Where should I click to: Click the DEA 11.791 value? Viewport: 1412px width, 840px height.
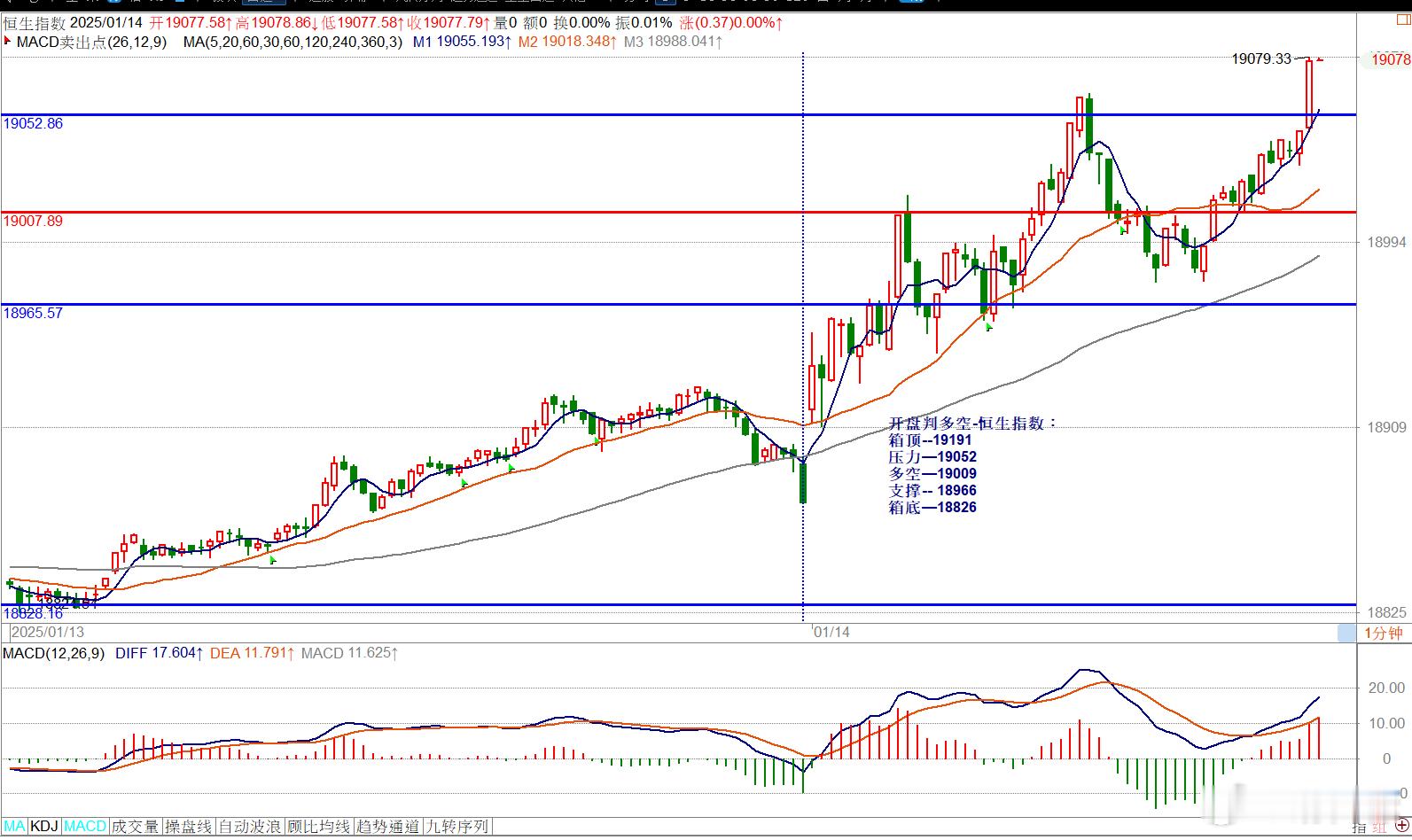pos(252,653)
